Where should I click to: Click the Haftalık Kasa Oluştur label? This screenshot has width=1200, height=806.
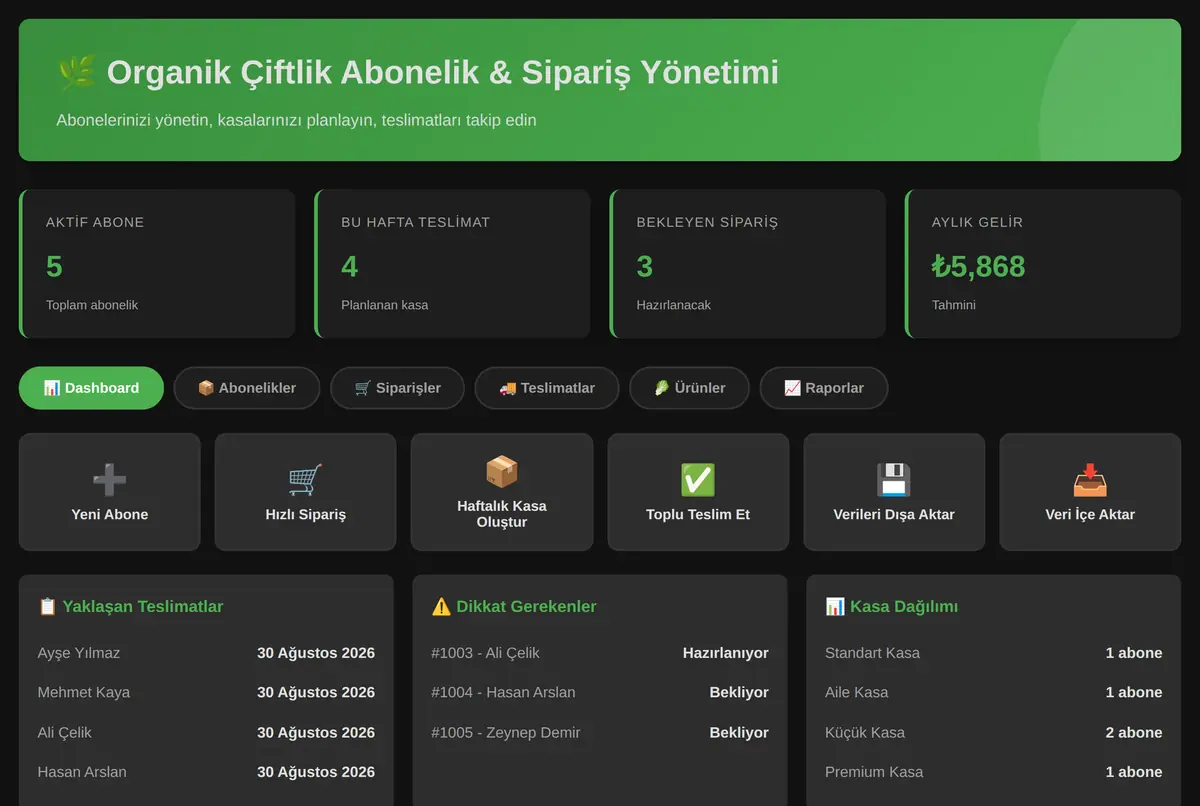[502, 514]
